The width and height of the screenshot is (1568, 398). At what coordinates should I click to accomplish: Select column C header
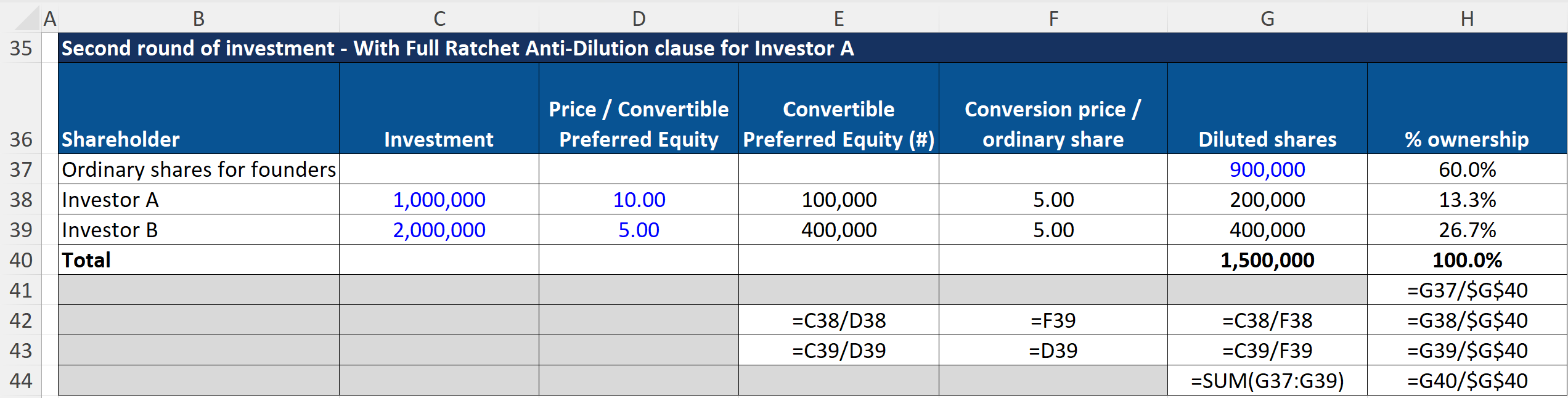coord(439,18)
